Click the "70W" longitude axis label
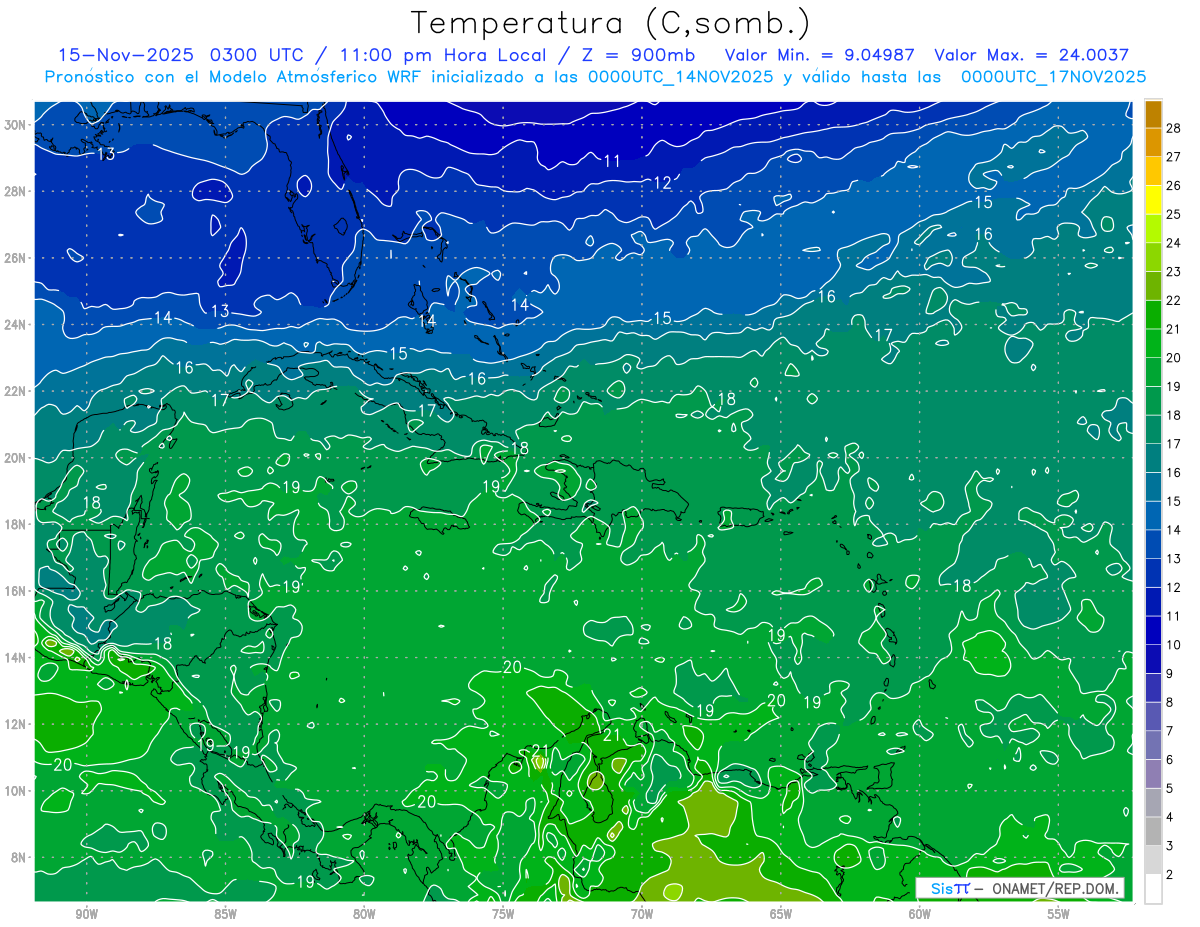Viewport: 1200px width, 927px height. point(642,914)
